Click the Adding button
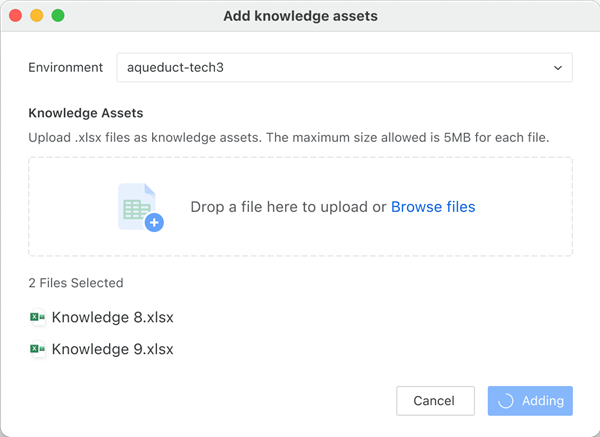This screenshot has height=437, width=600. click(x=530, y=401)
